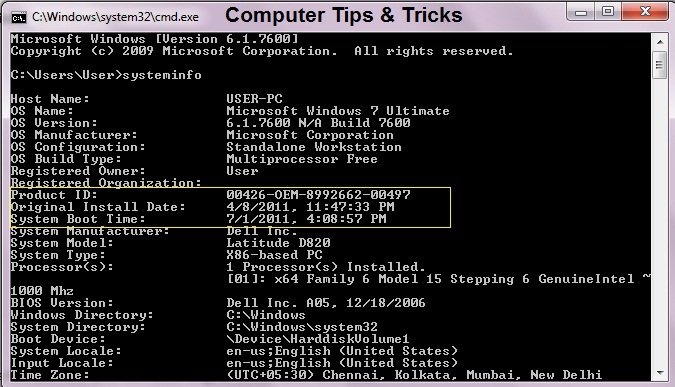
Task: Click install date '4/8/2011, 11:47:33 PM'
Action: (x=310, y=207)
